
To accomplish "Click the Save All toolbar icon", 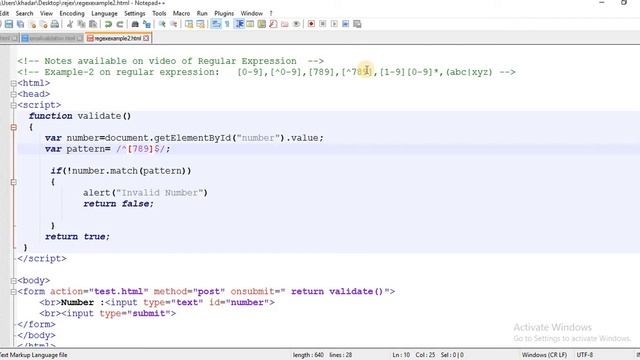I will click(20, 24).
